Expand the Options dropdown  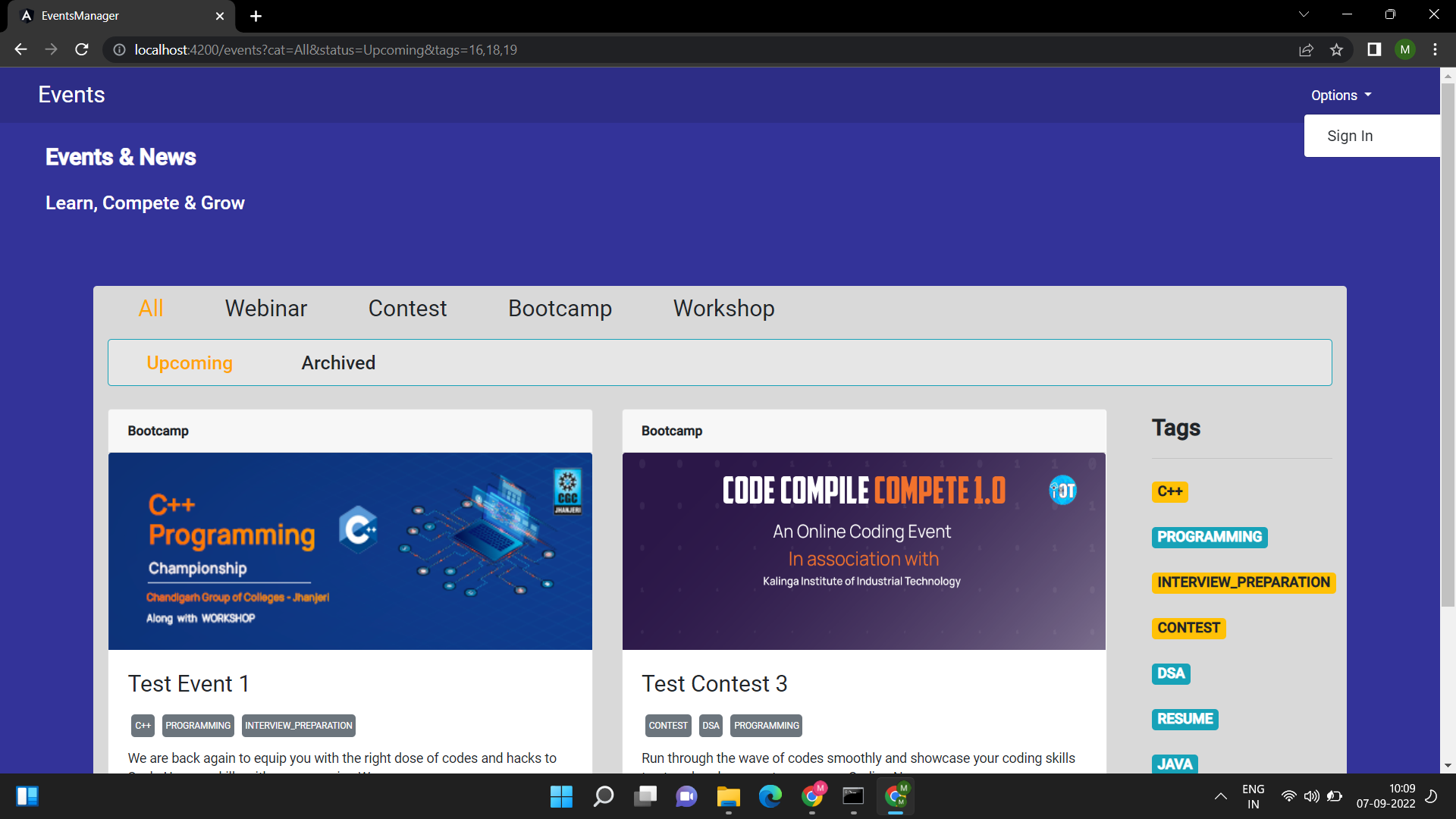tap(1341, 96)
